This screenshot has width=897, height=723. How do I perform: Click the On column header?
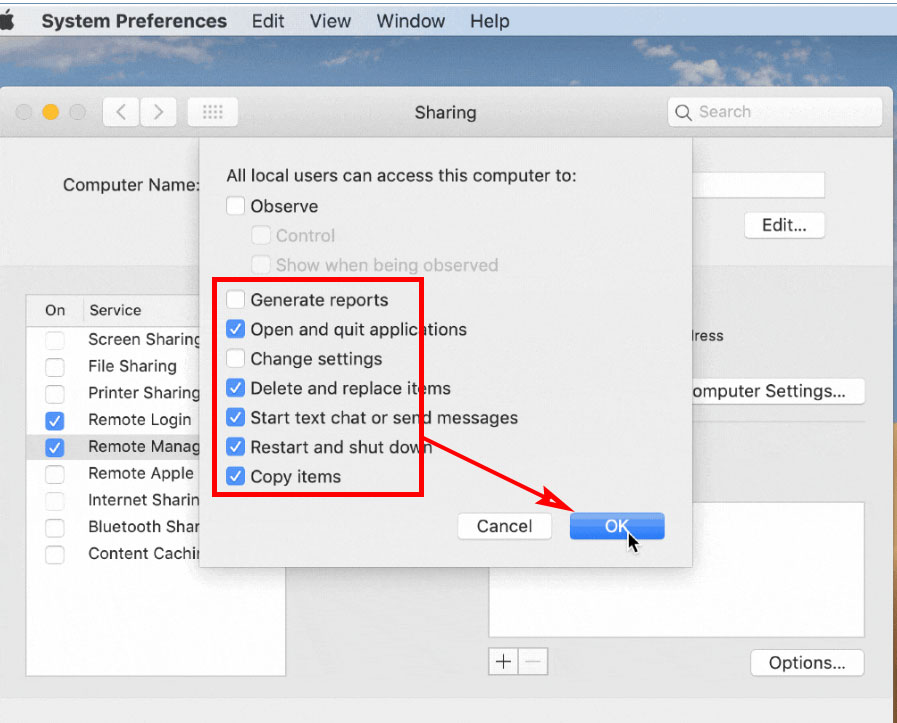coord(55,310)
